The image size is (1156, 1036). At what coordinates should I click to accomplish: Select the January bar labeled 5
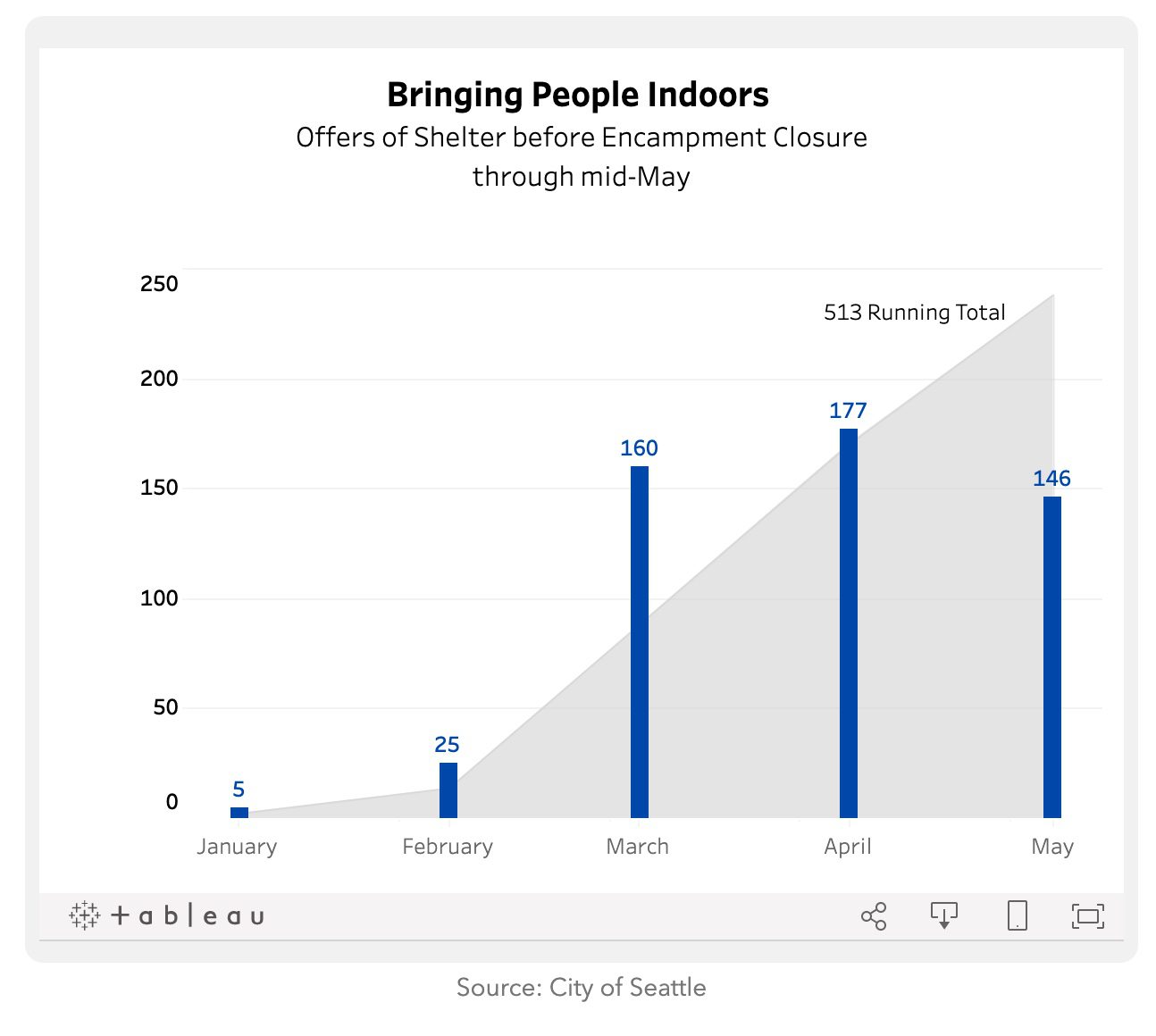click(239, 812)
